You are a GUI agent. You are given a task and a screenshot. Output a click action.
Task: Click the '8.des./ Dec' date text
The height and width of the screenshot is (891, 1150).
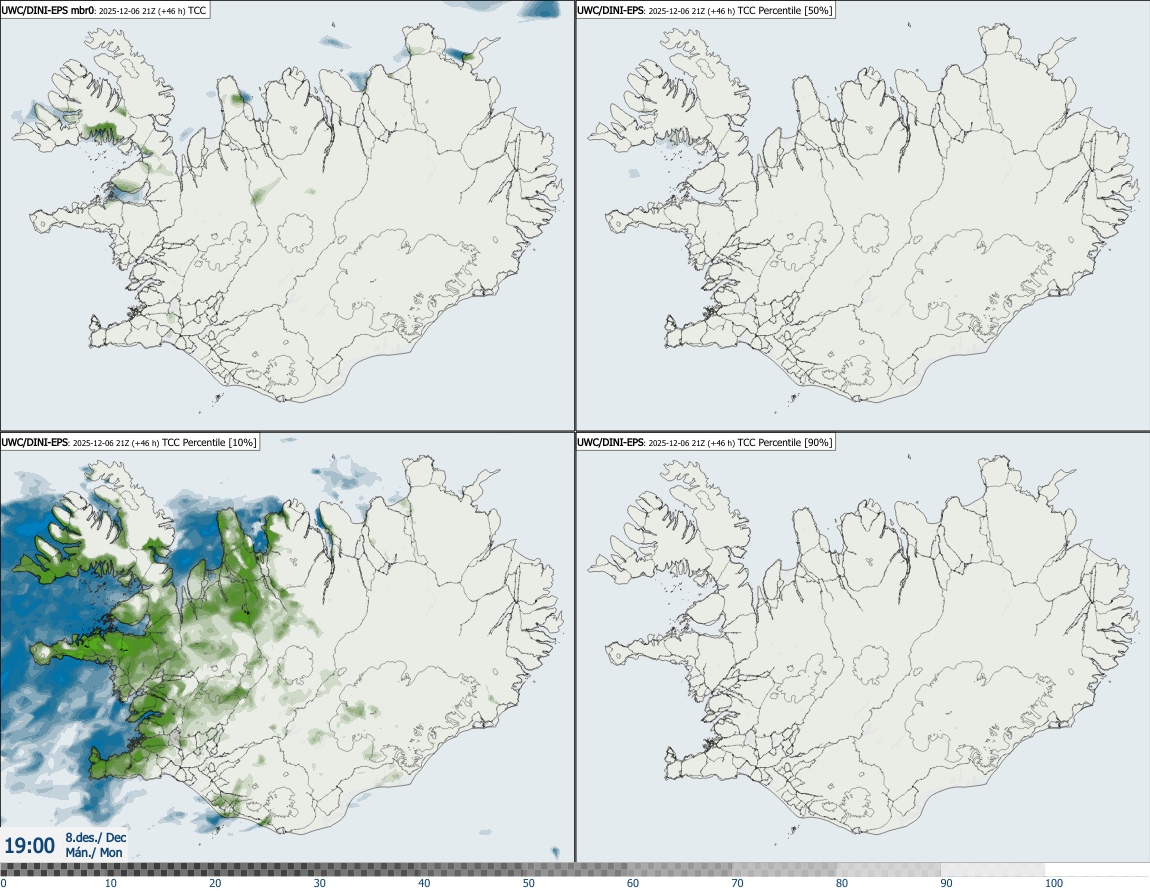tap(95, 837)
